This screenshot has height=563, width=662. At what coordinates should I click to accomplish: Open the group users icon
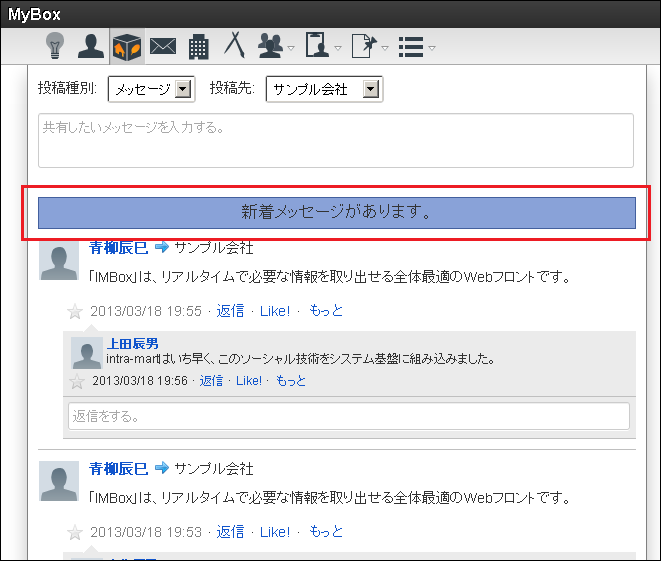271,46
